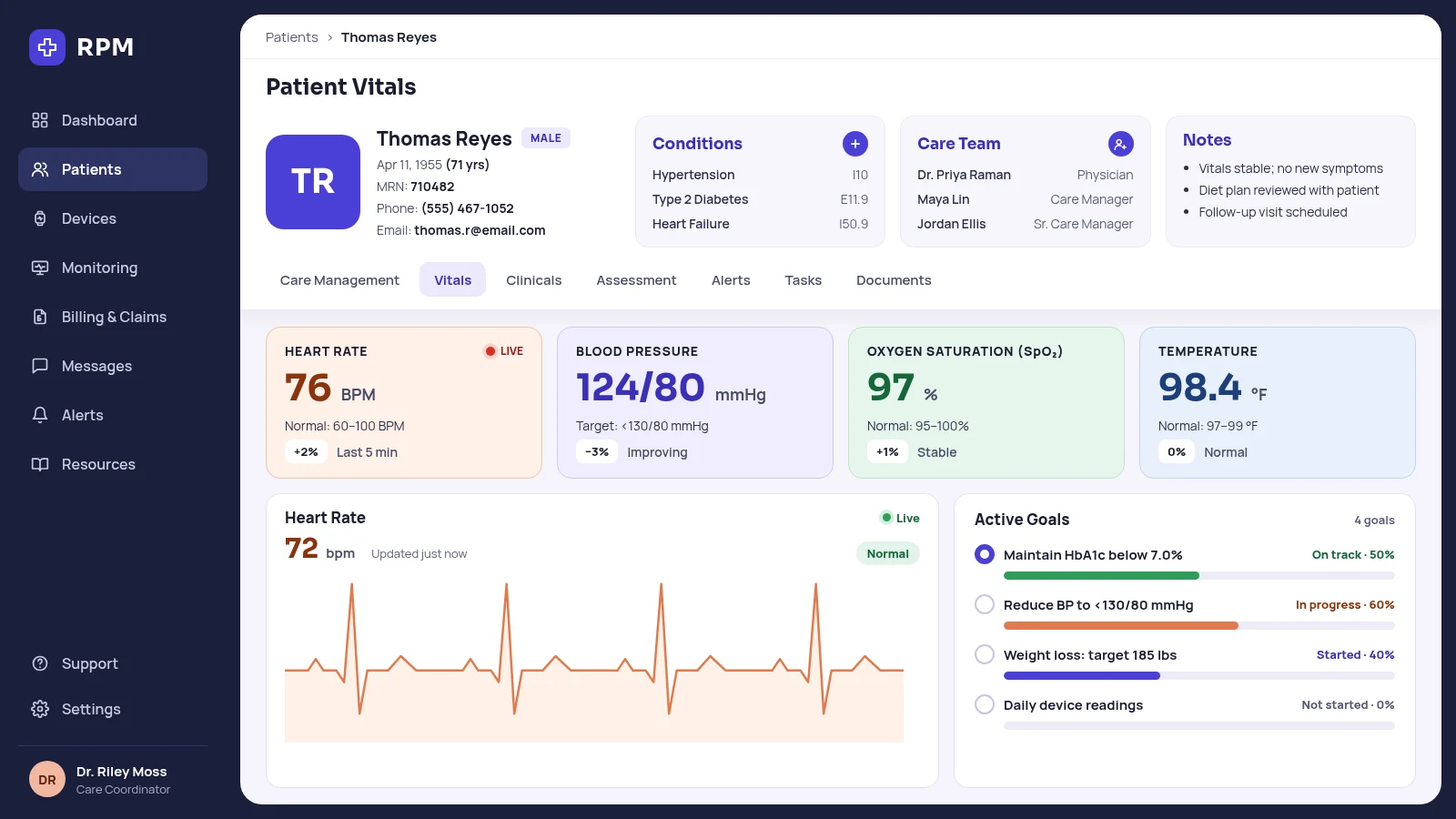Viewport: 1456px width, 819px height.
Task: Open the Clinicals tab
Action: (534, 280)
